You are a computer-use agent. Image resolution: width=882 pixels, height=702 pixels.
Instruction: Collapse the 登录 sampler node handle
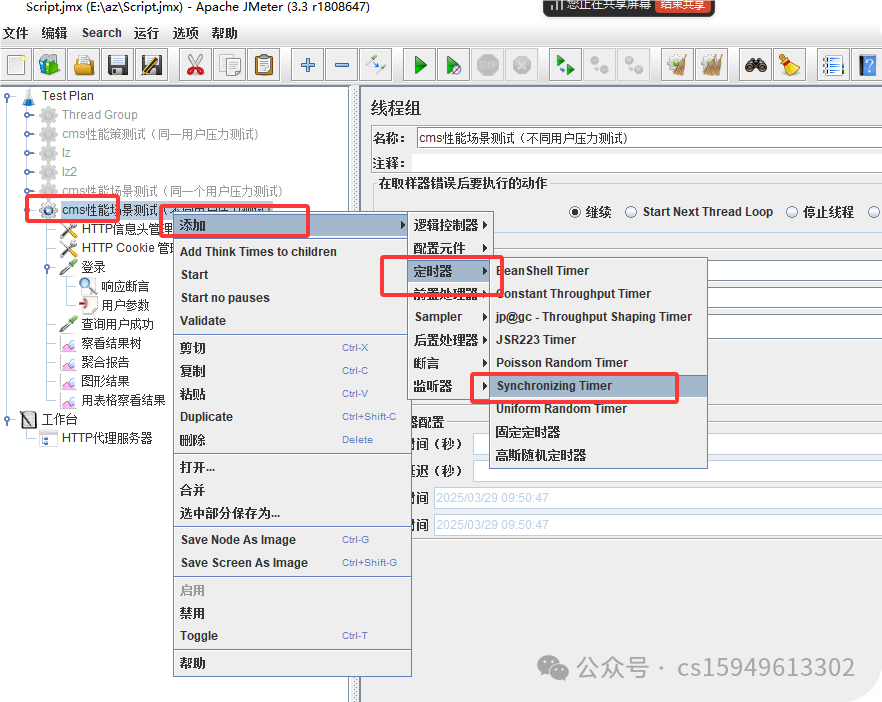pos(47,267)
